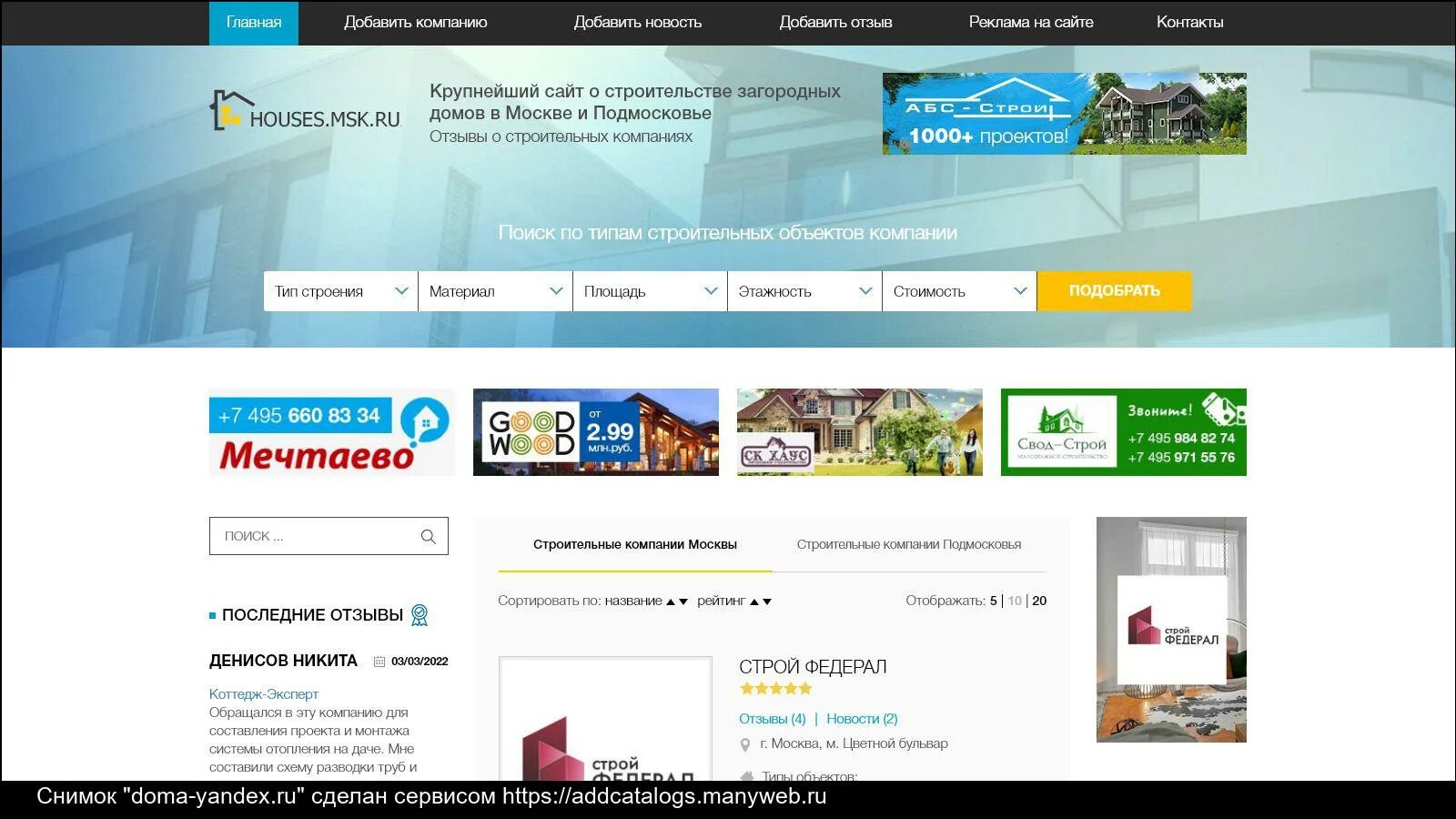Screen dimensions: 1456x819
Task: Click the СТРОЙ ФЕДЕРАЛ star rating
Action: pyautogui.click(x=775, y=689)
